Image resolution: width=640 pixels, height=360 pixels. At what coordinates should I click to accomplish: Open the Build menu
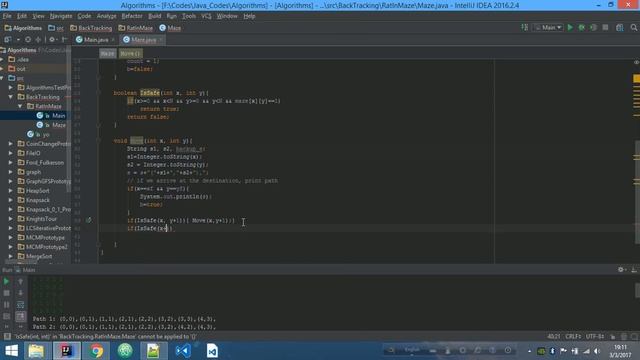(x=154, y=16)
